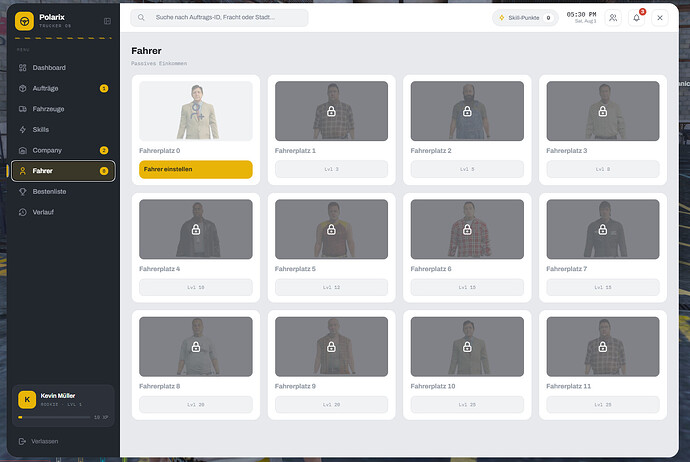Click the Polarix steering wheel logo
The width and height of the screenshot is (690, 462).
24,21
